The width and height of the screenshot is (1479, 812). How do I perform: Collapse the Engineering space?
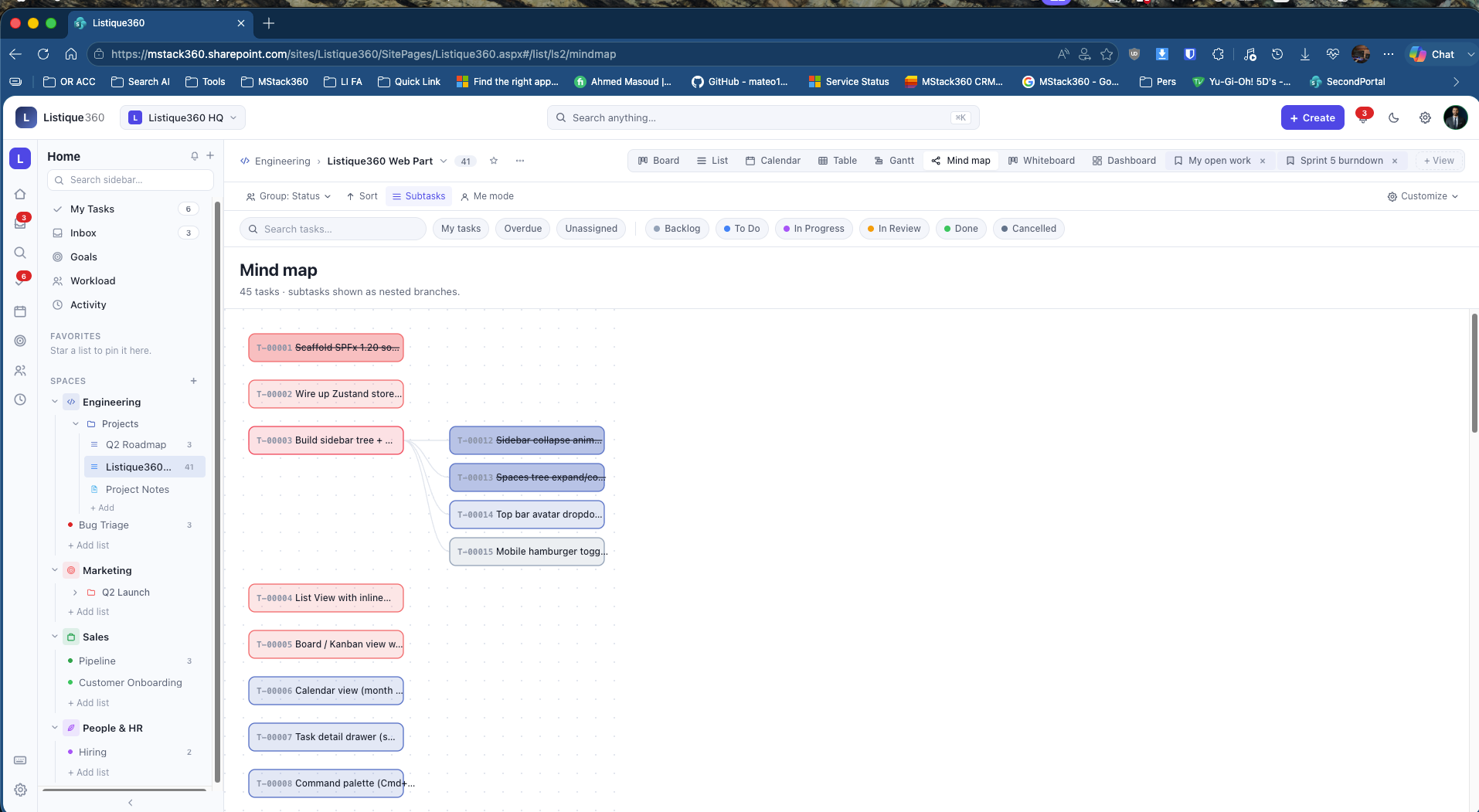pos(55,402)
